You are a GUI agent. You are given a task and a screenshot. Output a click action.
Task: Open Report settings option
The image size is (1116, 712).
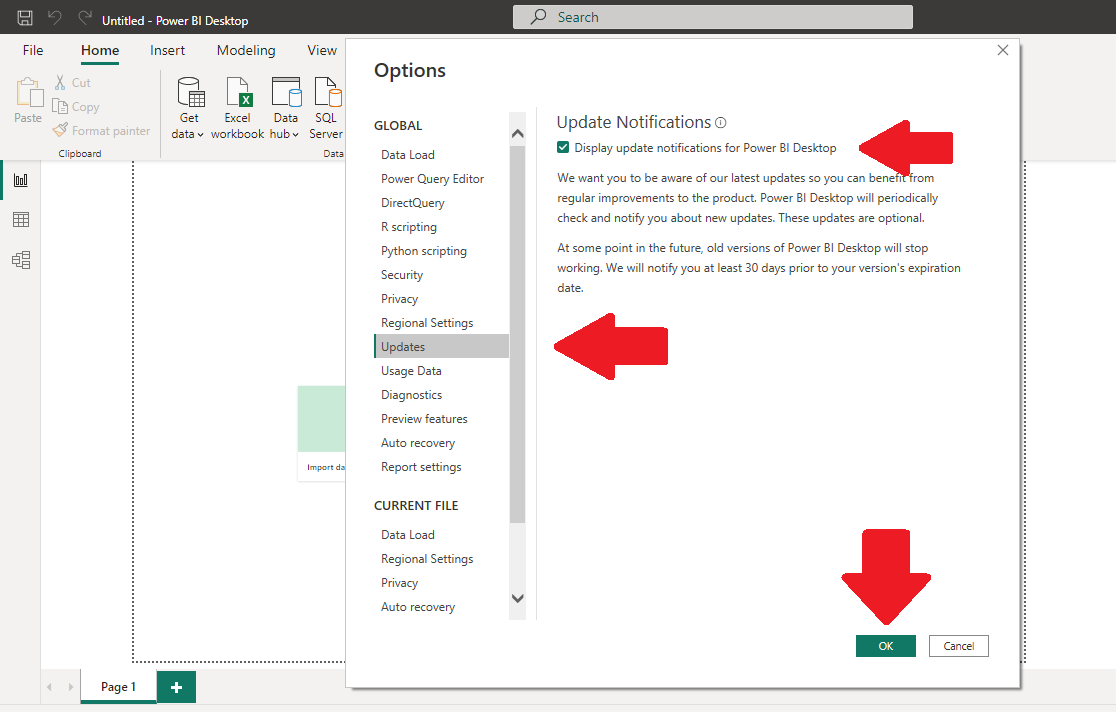421,467
